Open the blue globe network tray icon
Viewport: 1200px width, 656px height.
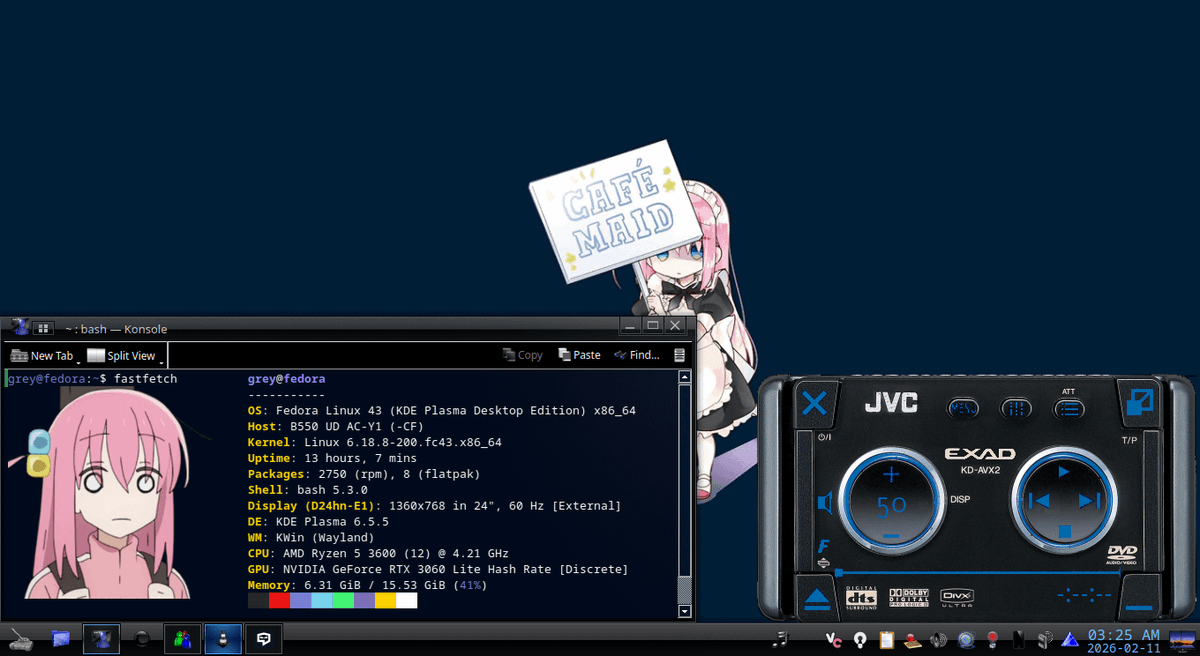(x=966, y=639)
